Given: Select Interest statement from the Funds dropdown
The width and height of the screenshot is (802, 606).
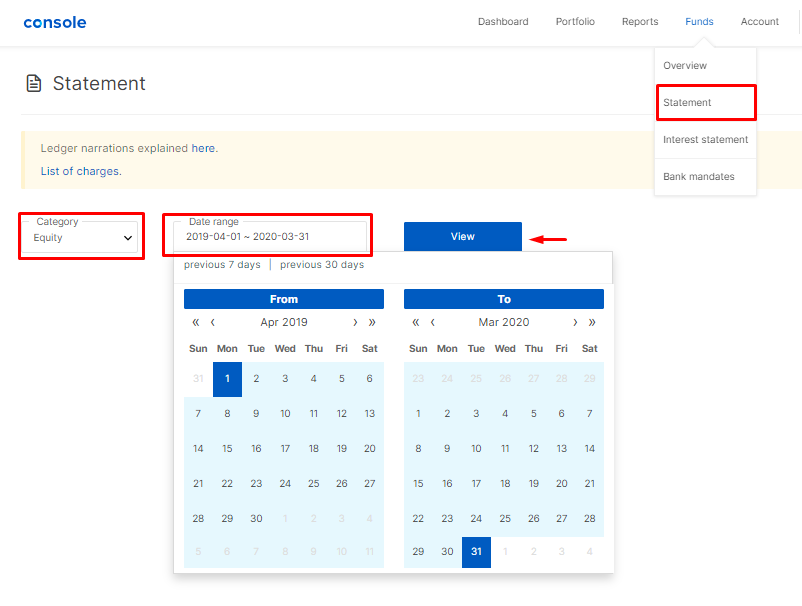Looking at the screenshot, I should [705, 140].
